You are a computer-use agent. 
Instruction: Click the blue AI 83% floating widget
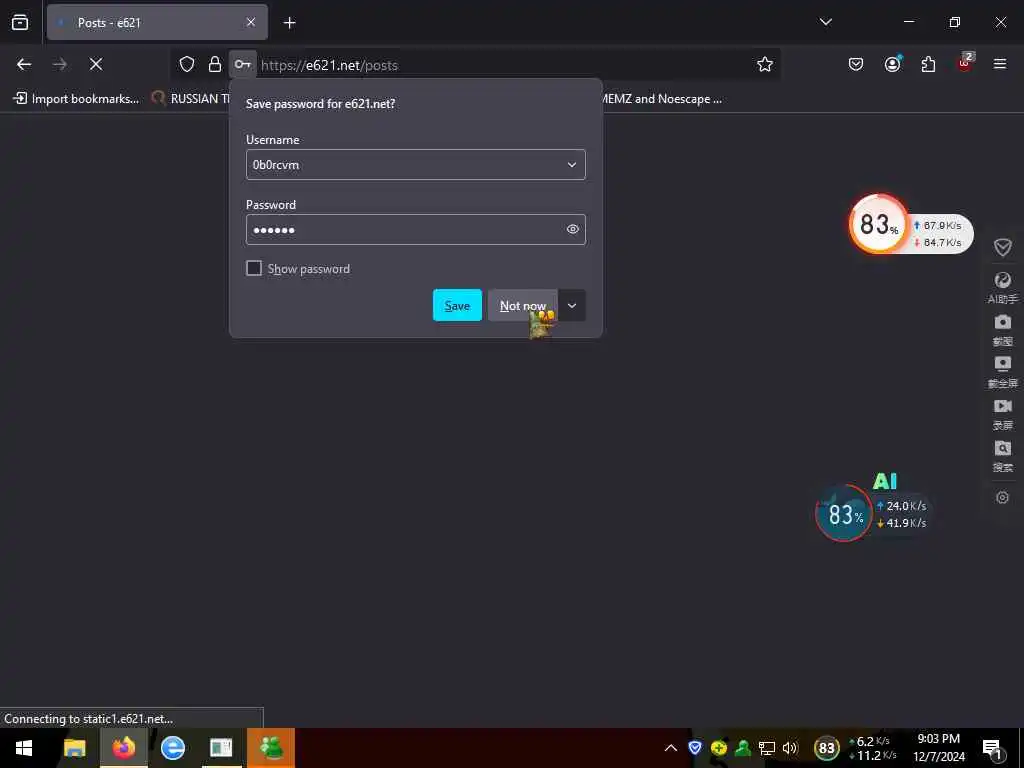(844, 513)
